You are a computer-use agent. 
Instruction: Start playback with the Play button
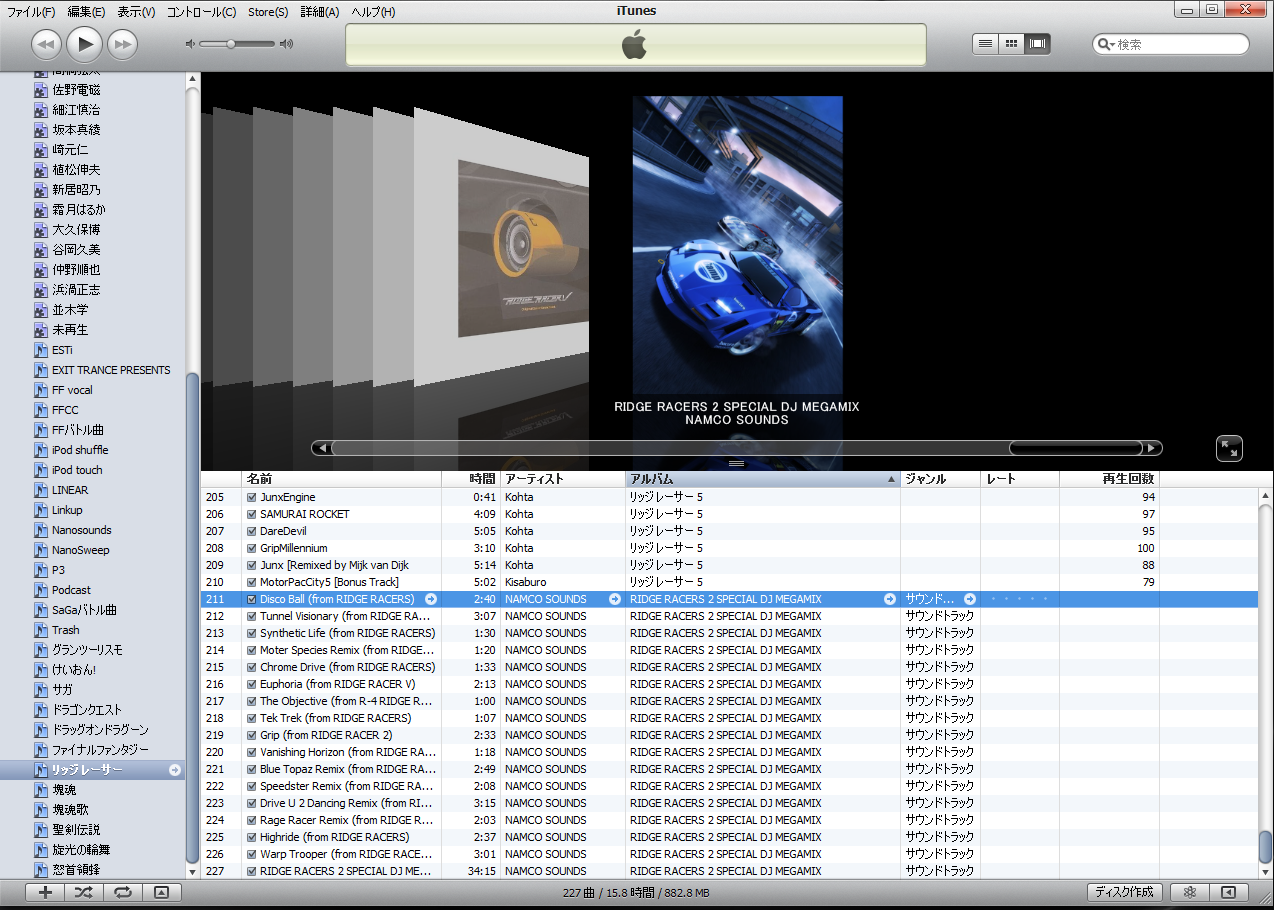[x=85, y=44]
